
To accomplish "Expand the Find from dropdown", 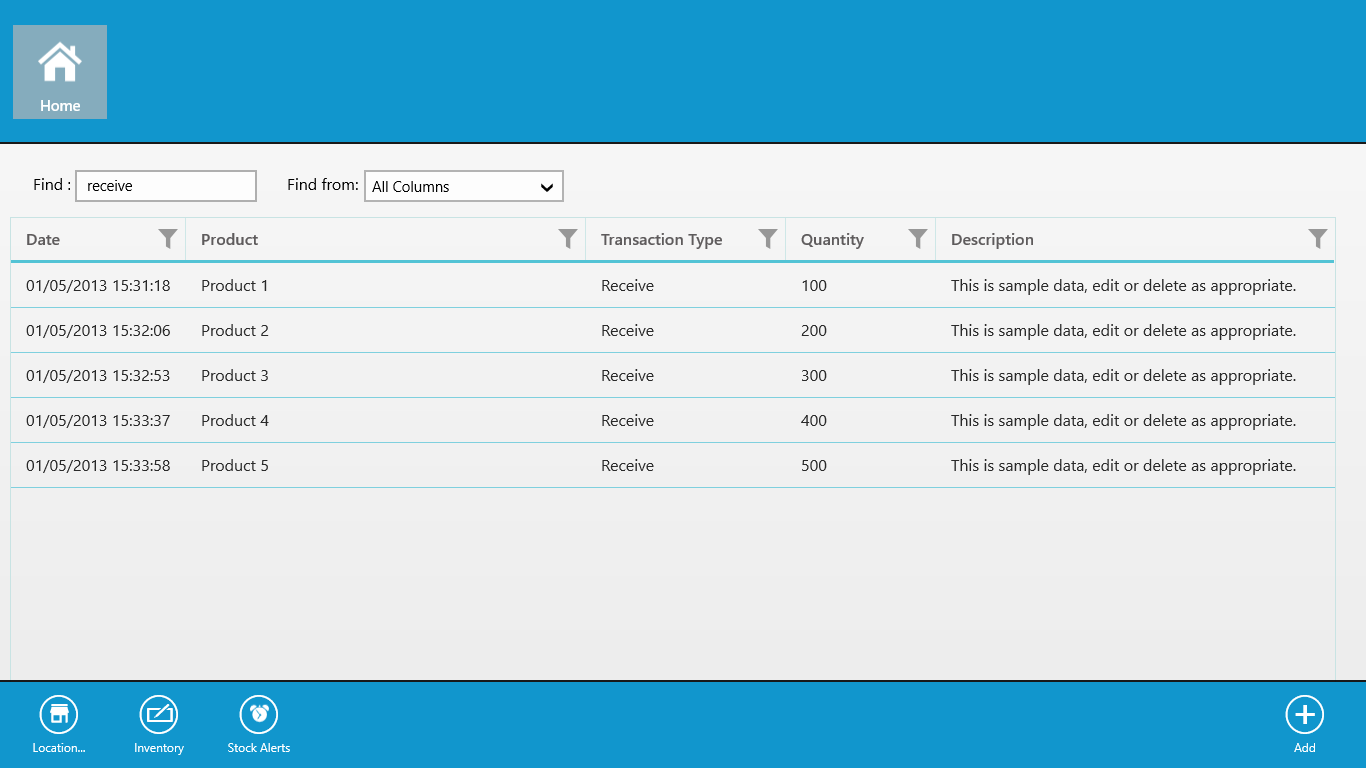I will pos(464,186).
